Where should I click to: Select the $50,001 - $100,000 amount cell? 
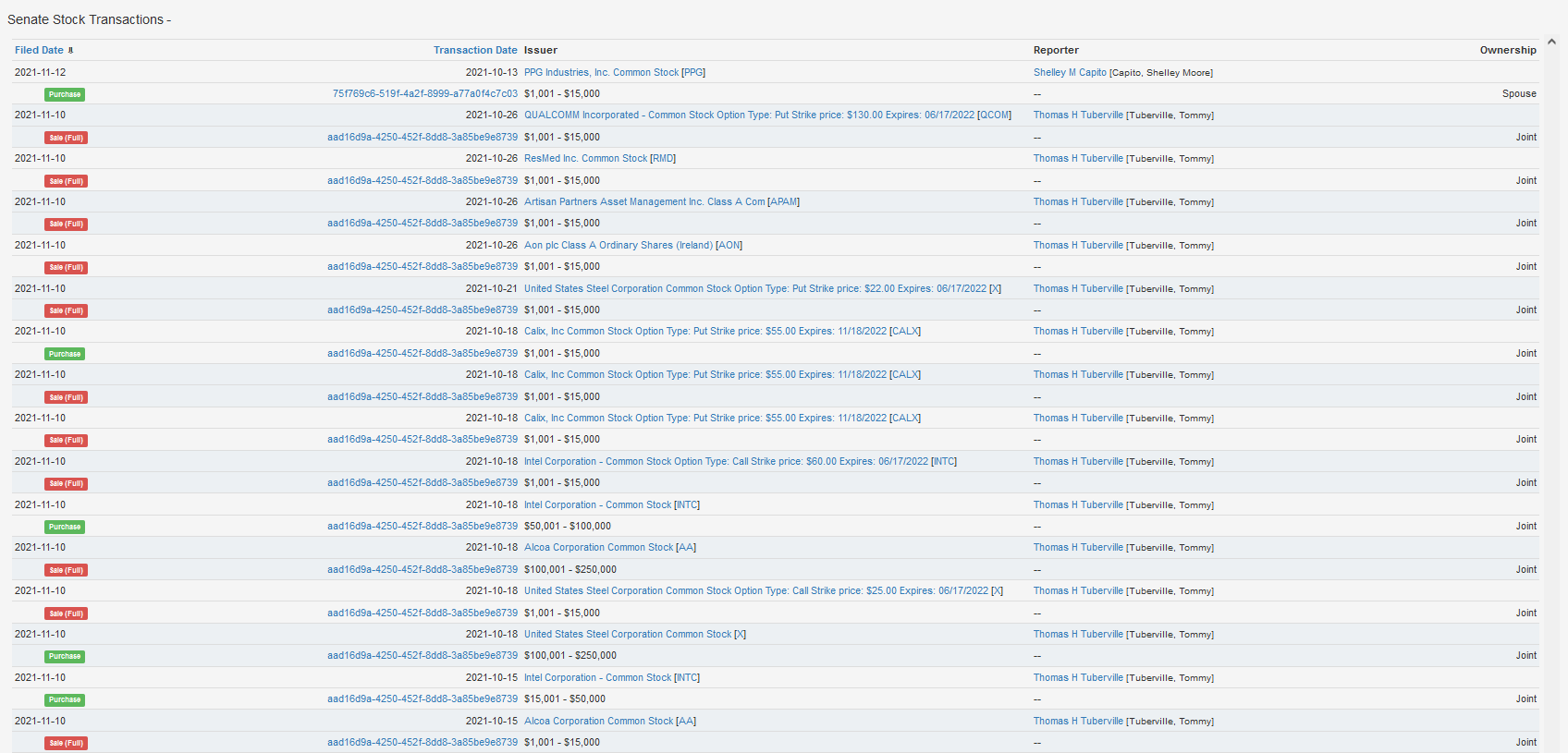[568, 526]
